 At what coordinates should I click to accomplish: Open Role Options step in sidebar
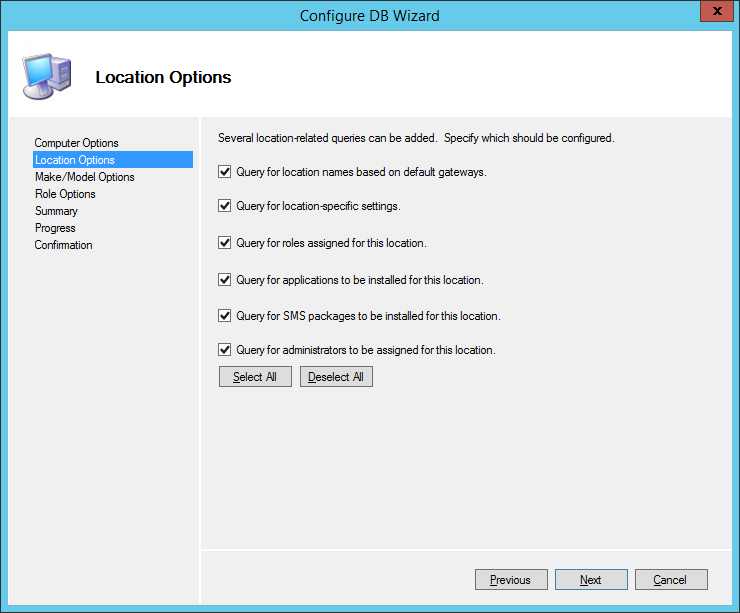(65, 194)
